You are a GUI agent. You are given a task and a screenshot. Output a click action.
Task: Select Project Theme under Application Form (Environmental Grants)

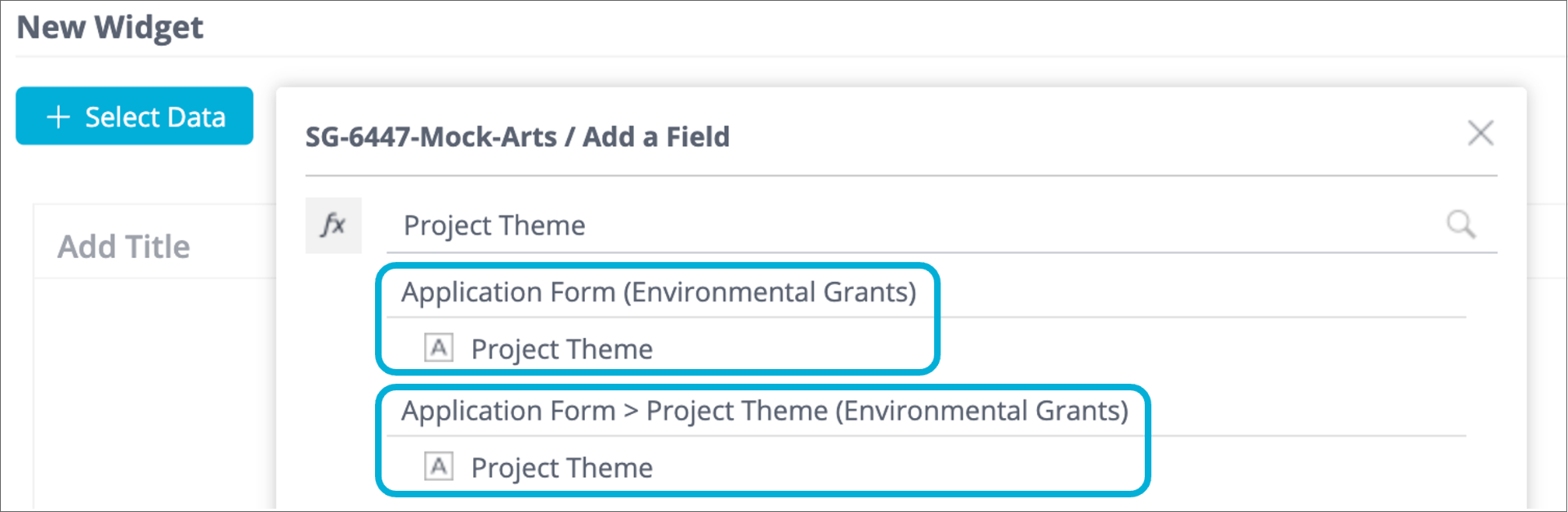click(x=561, y=349)
